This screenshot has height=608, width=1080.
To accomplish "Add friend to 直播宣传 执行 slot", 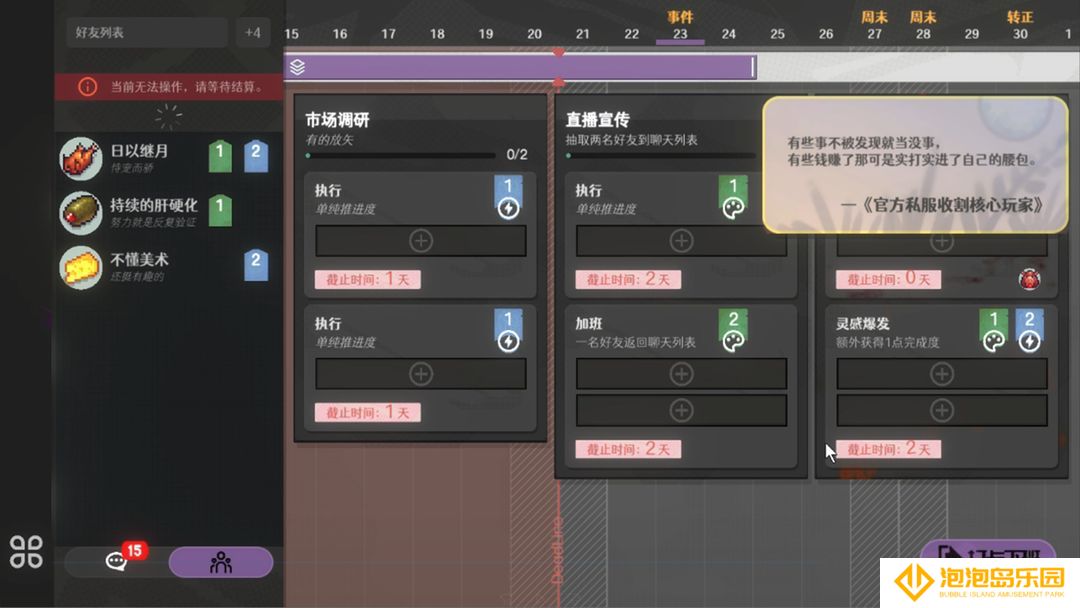I will point(681,241).
